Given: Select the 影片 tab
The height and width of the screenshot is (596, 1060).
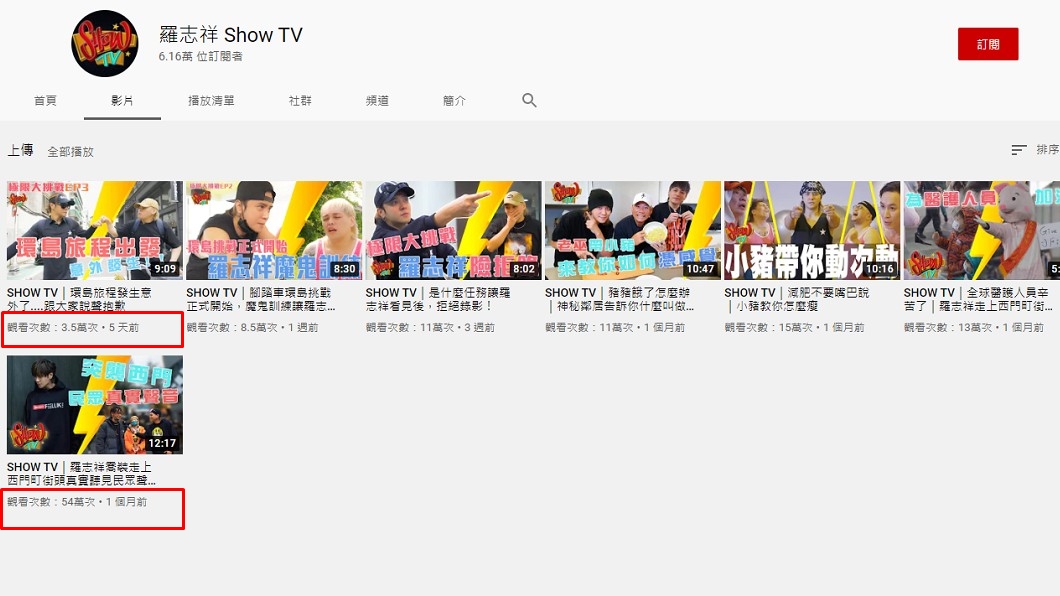Looking at the screenshot, I should 122,101.
